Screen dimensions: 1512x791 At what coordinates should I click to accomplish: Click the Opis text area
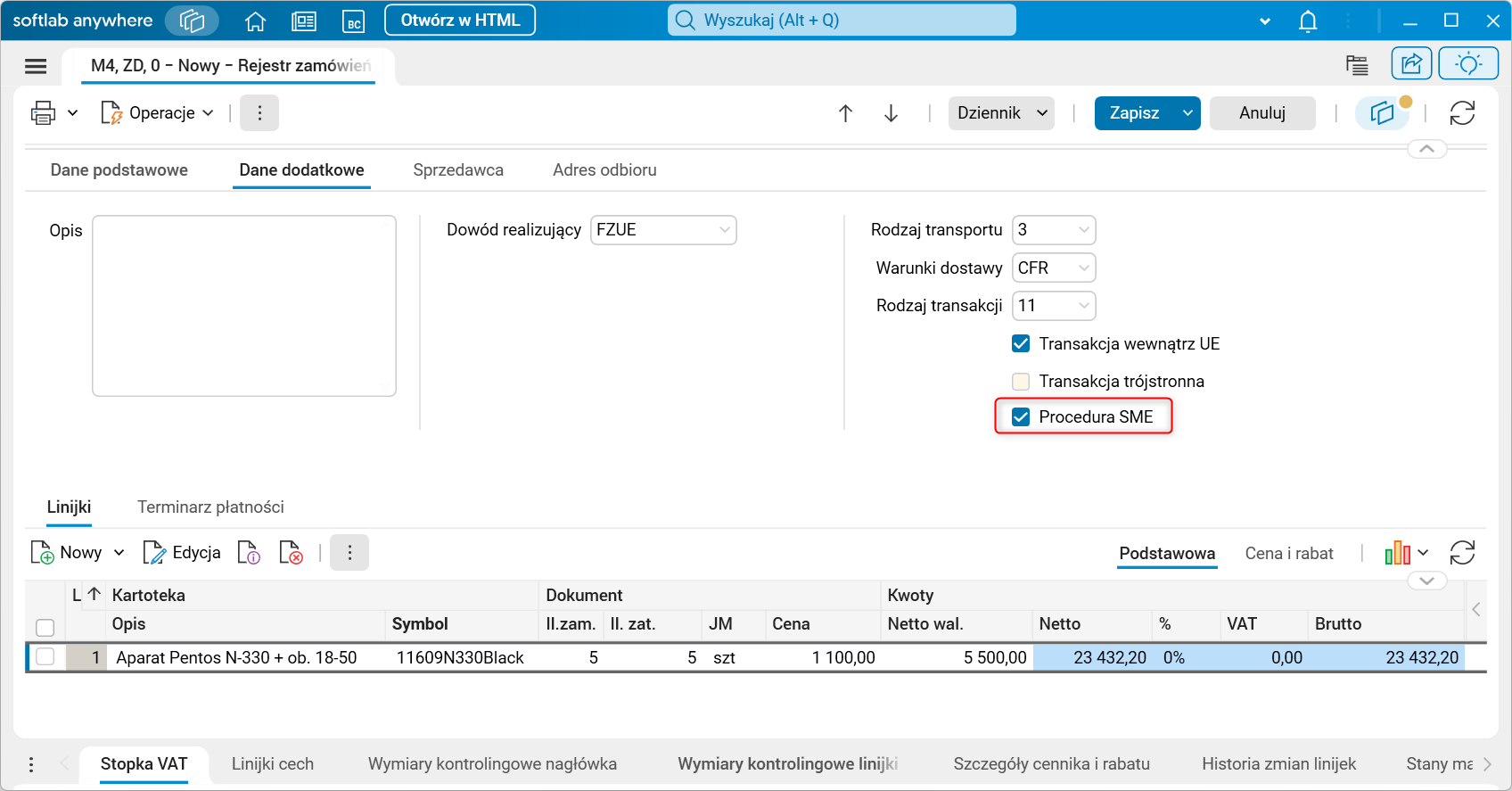pos(244,306)
